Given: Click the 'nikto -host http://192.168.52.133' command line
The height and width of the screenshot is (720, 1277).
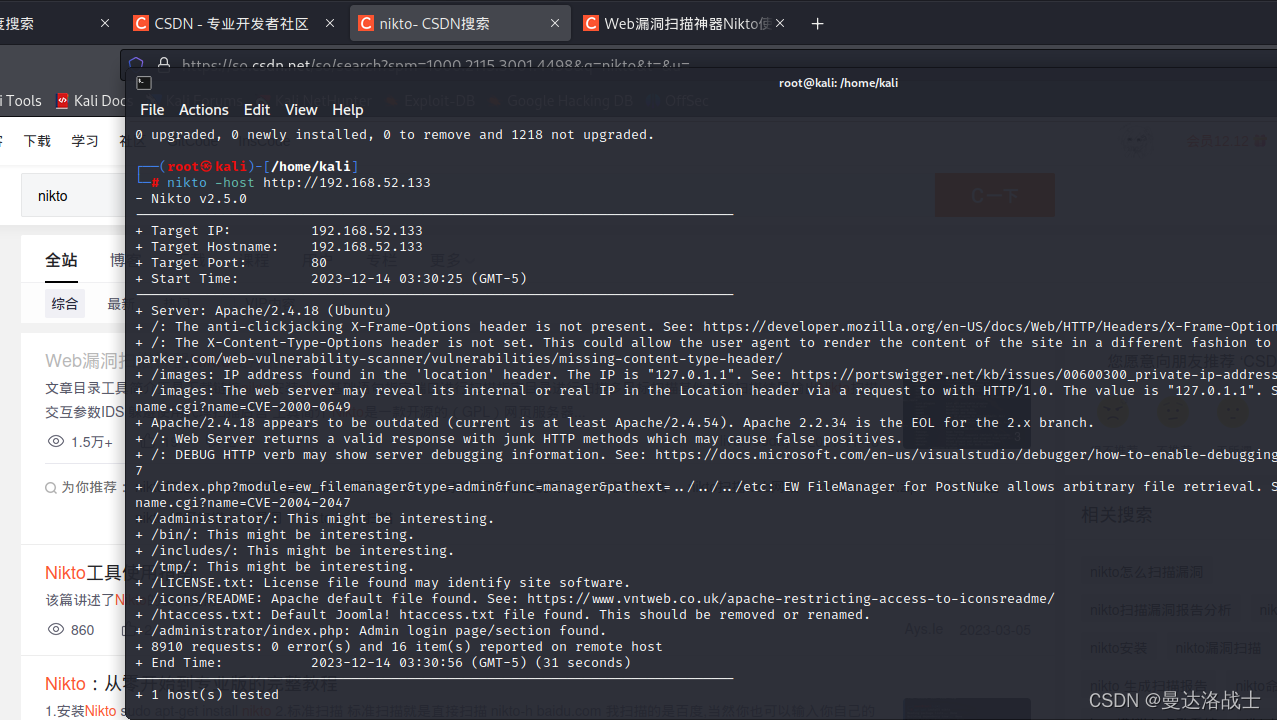Looking at the screenshot, I should [298, 183].
